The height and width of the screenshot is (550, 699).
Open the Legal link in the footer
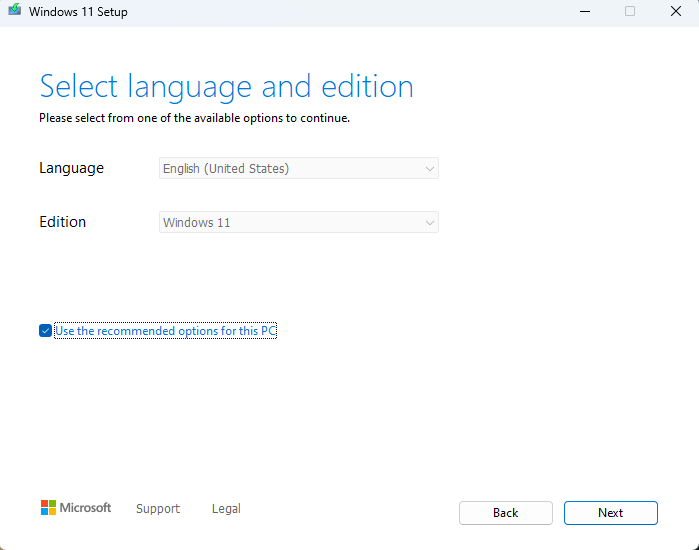click(x=226, y=509)
